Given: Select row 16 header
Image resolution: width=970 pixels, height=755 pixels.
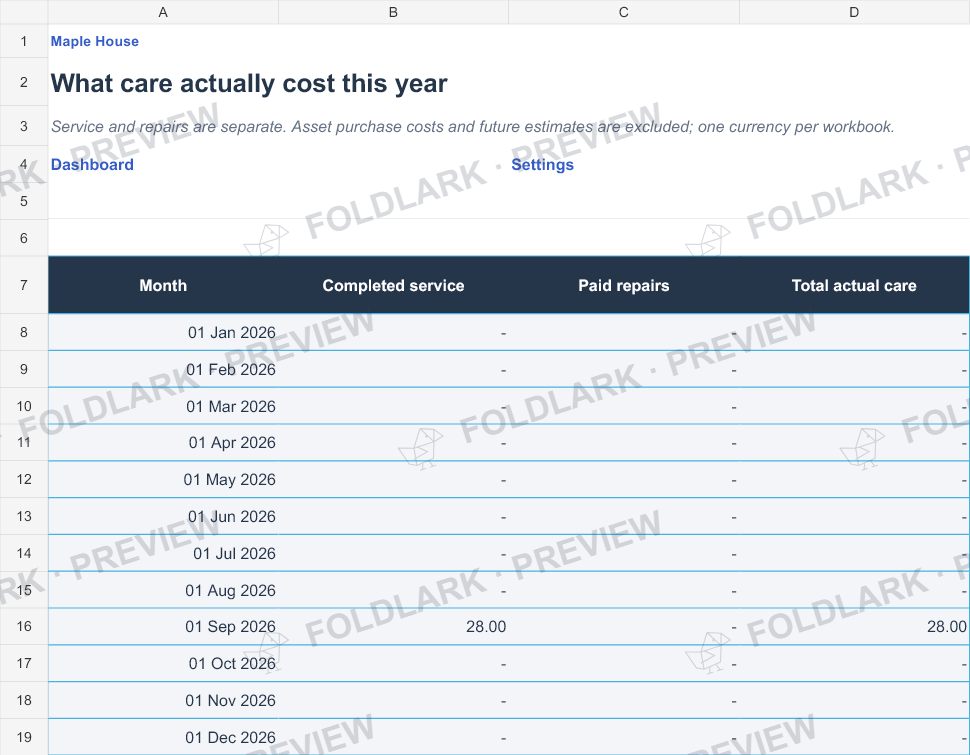Looking at the screenshot, I should pyautogui.click(x=24, y=626).
